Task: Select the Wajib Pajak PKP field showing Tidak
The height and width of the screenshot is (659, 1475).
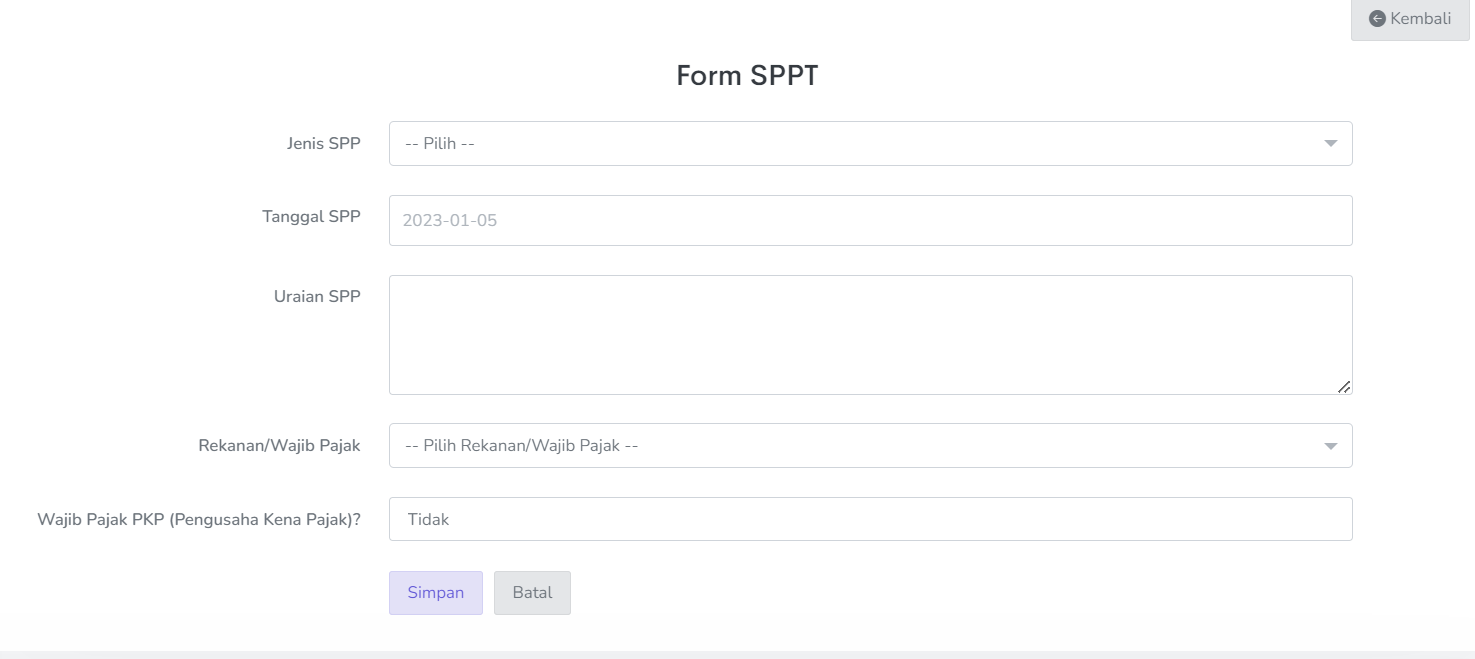Action: (870, 520)
